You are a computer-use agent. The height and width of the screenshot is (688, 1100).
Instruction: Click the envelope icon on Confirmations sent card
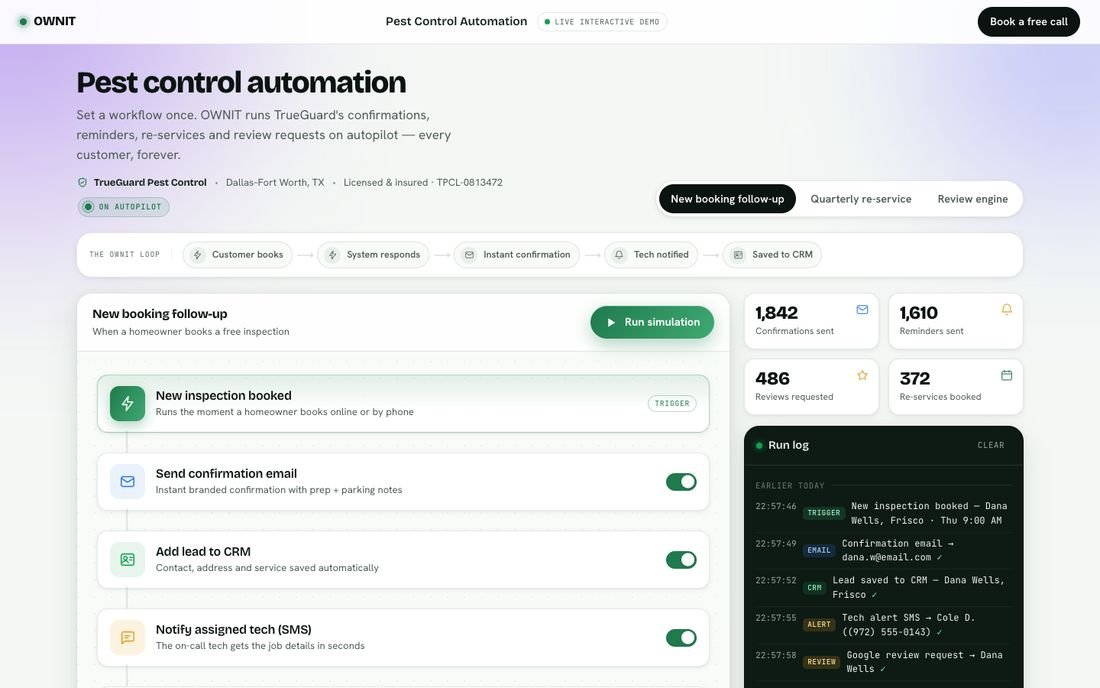(x=862, y=309)
